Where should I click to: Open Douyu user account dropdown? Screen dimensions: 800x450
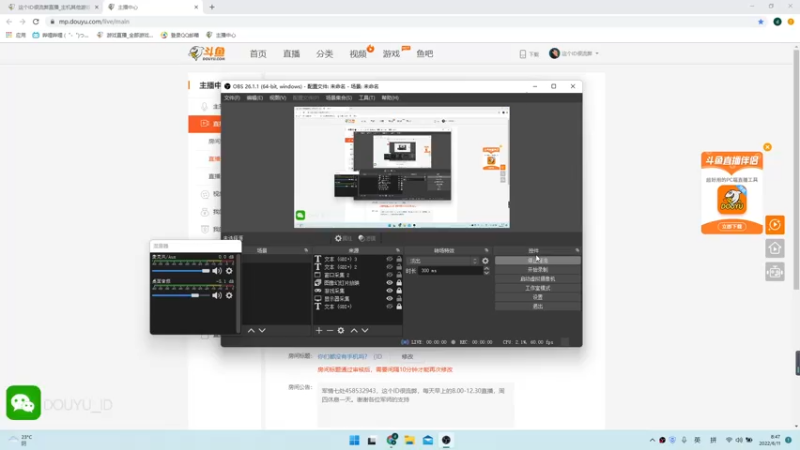pyautogui.click(x=574, y=54)
